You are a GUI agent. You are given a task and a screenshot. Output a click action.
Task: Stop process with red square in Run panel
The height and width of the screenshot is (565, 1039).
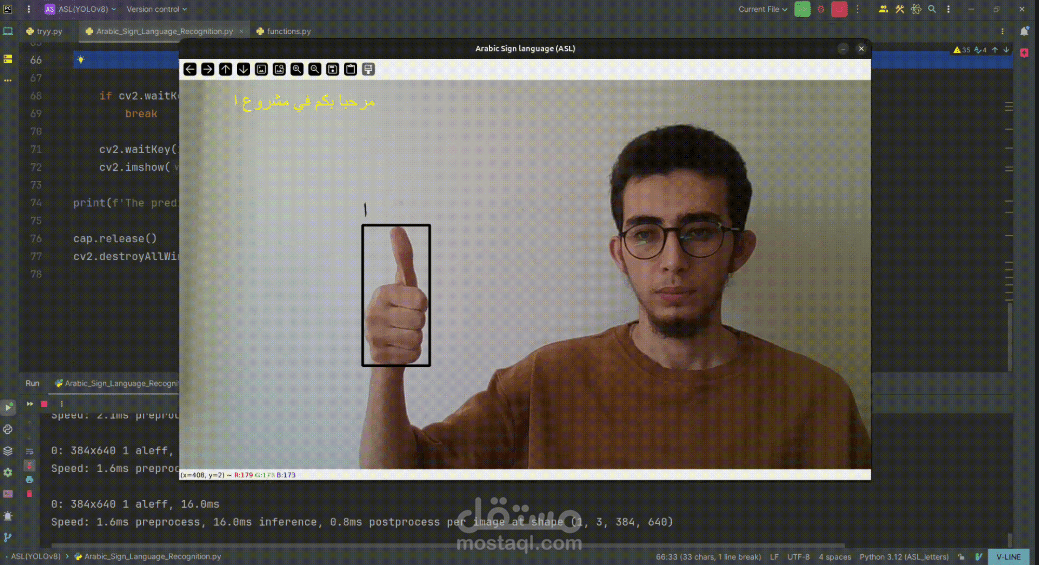click(44, 404)
